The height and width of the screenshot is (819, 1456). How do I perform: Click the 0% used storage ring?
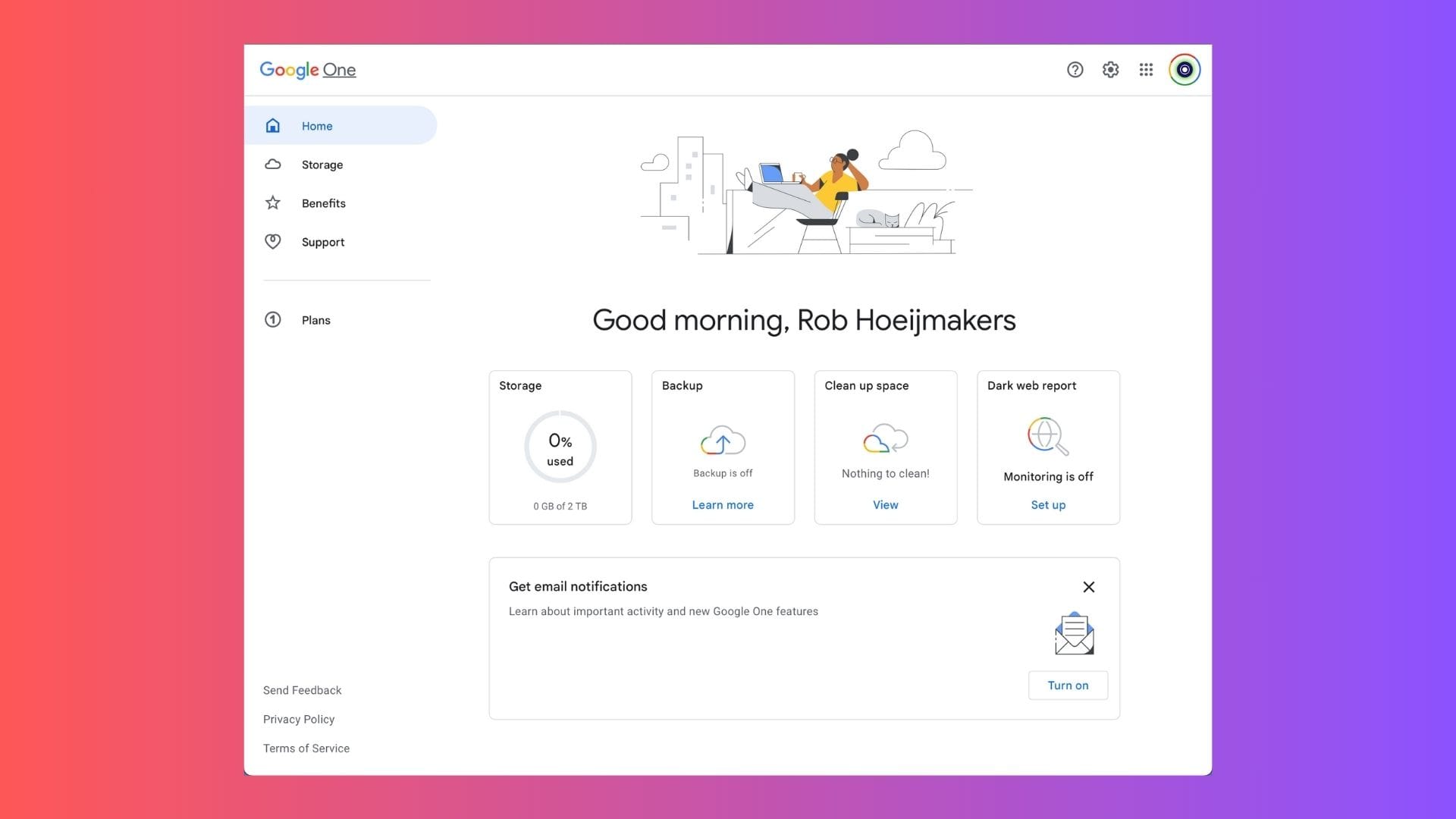560,447
